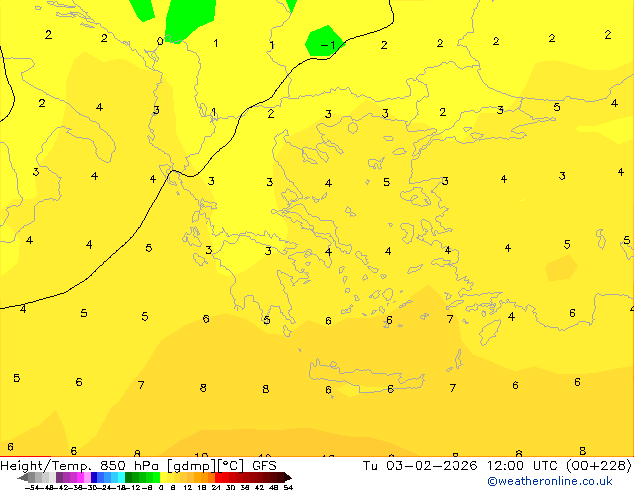The width and height of the screenshot is (634, 490).
Task: Select the bright yellow swatch in the legend
Action: click(163, 477)
